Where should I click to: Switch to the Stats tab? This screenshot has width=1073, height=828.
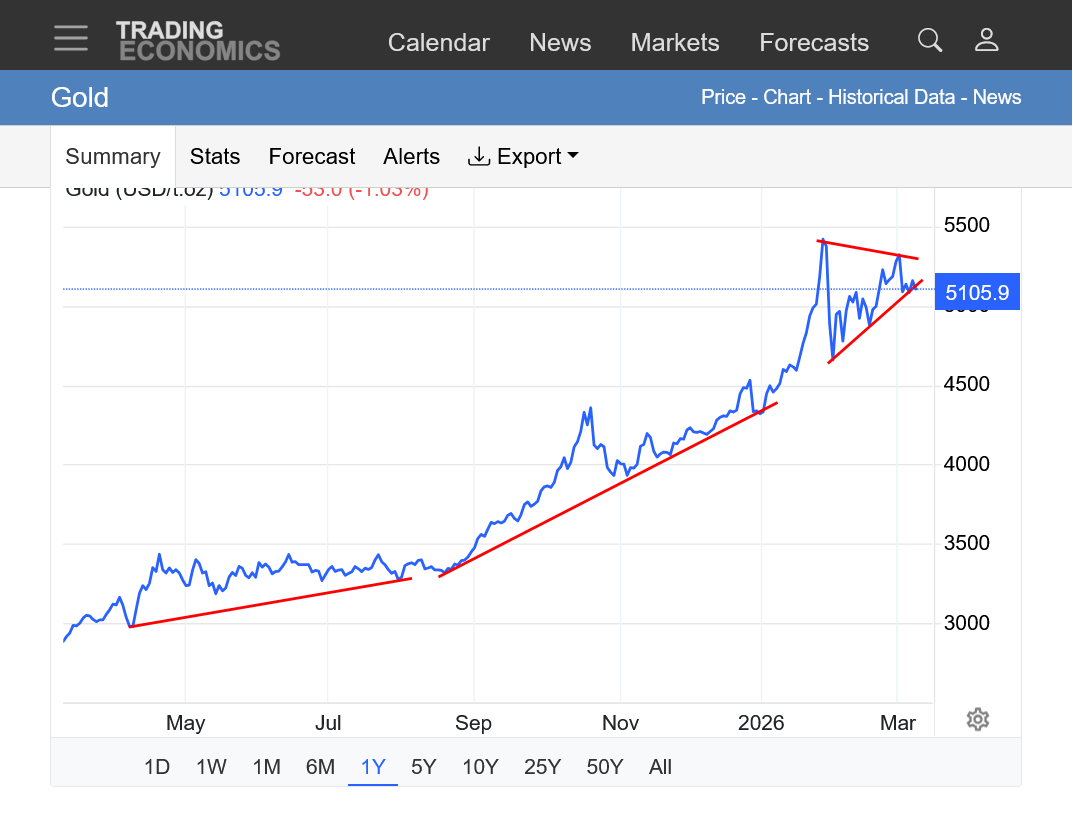tap(215, 157)
